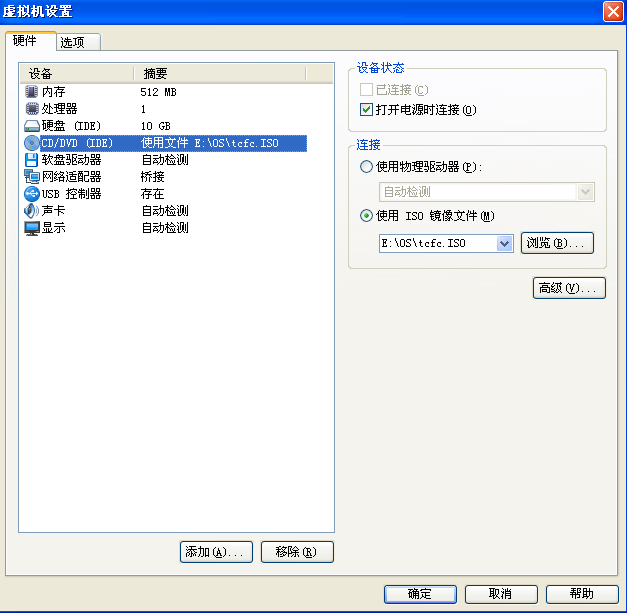The image size is (627, 613).
Task: Open 帮助 help button
Action: [x=582, y=594]
